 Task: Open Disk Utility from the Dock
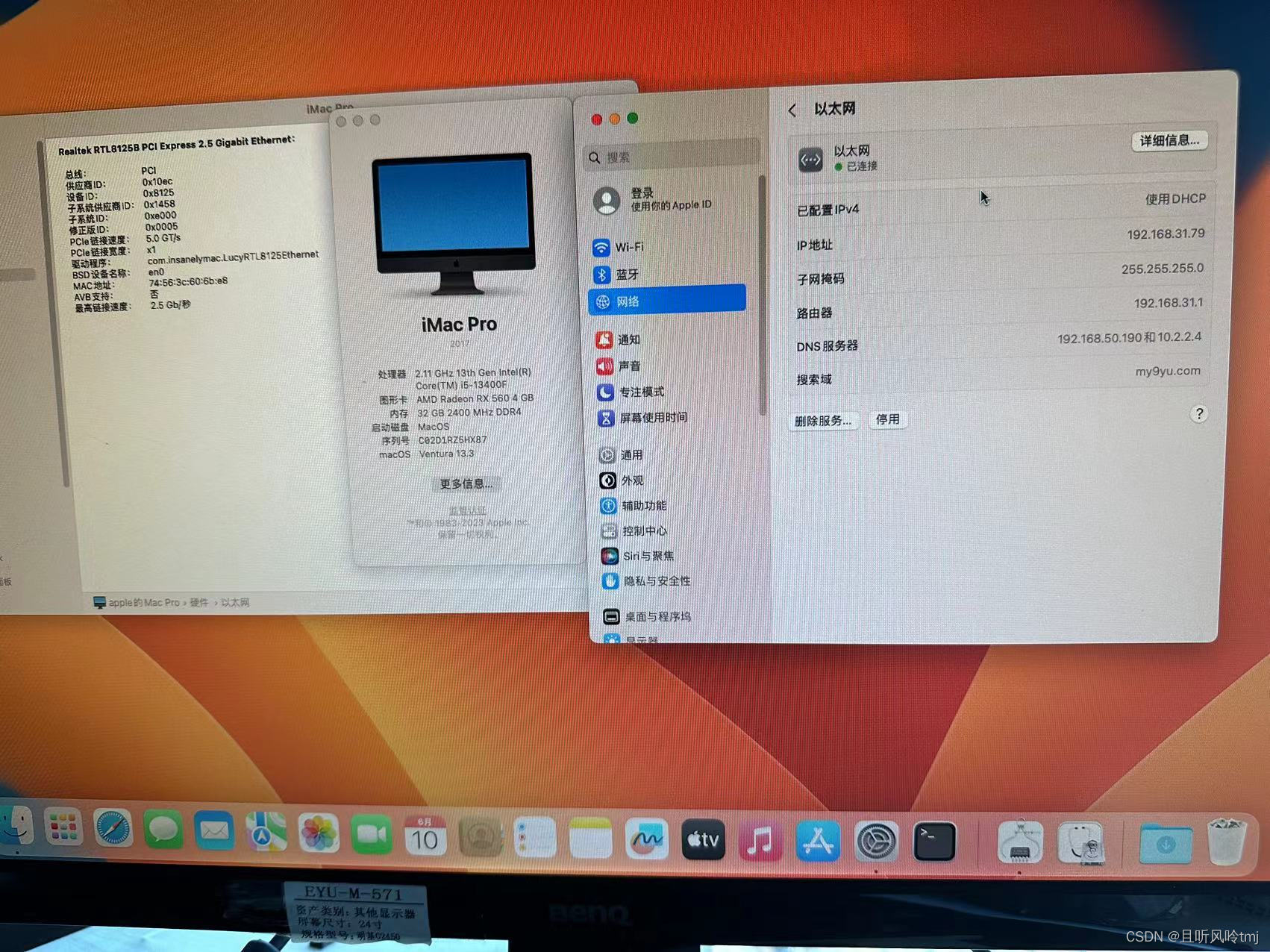coord(1080,842)
